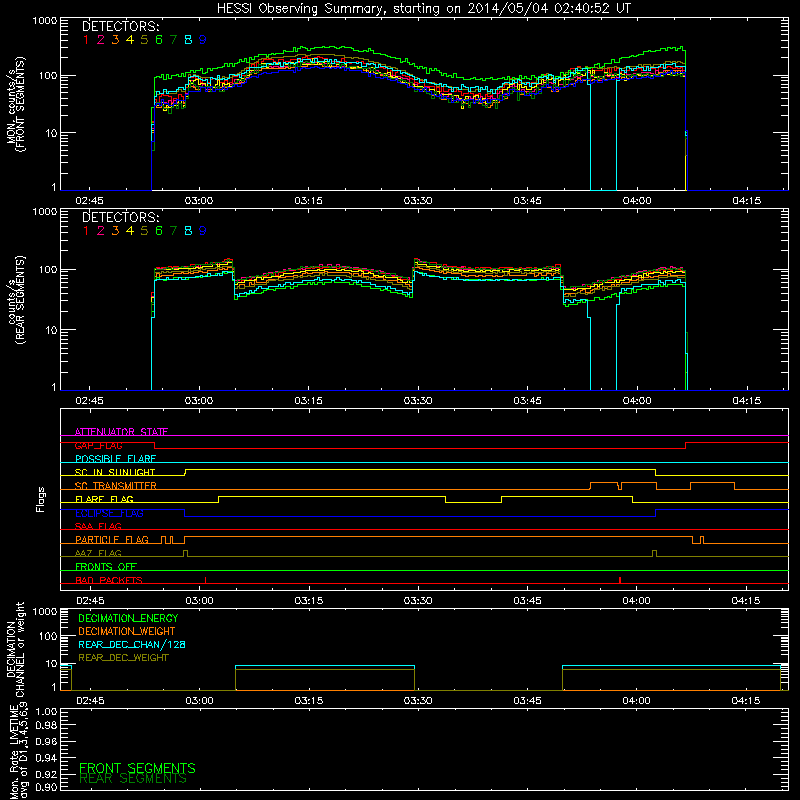Select green detector 6 in rear segments legend

click(159, 231)
